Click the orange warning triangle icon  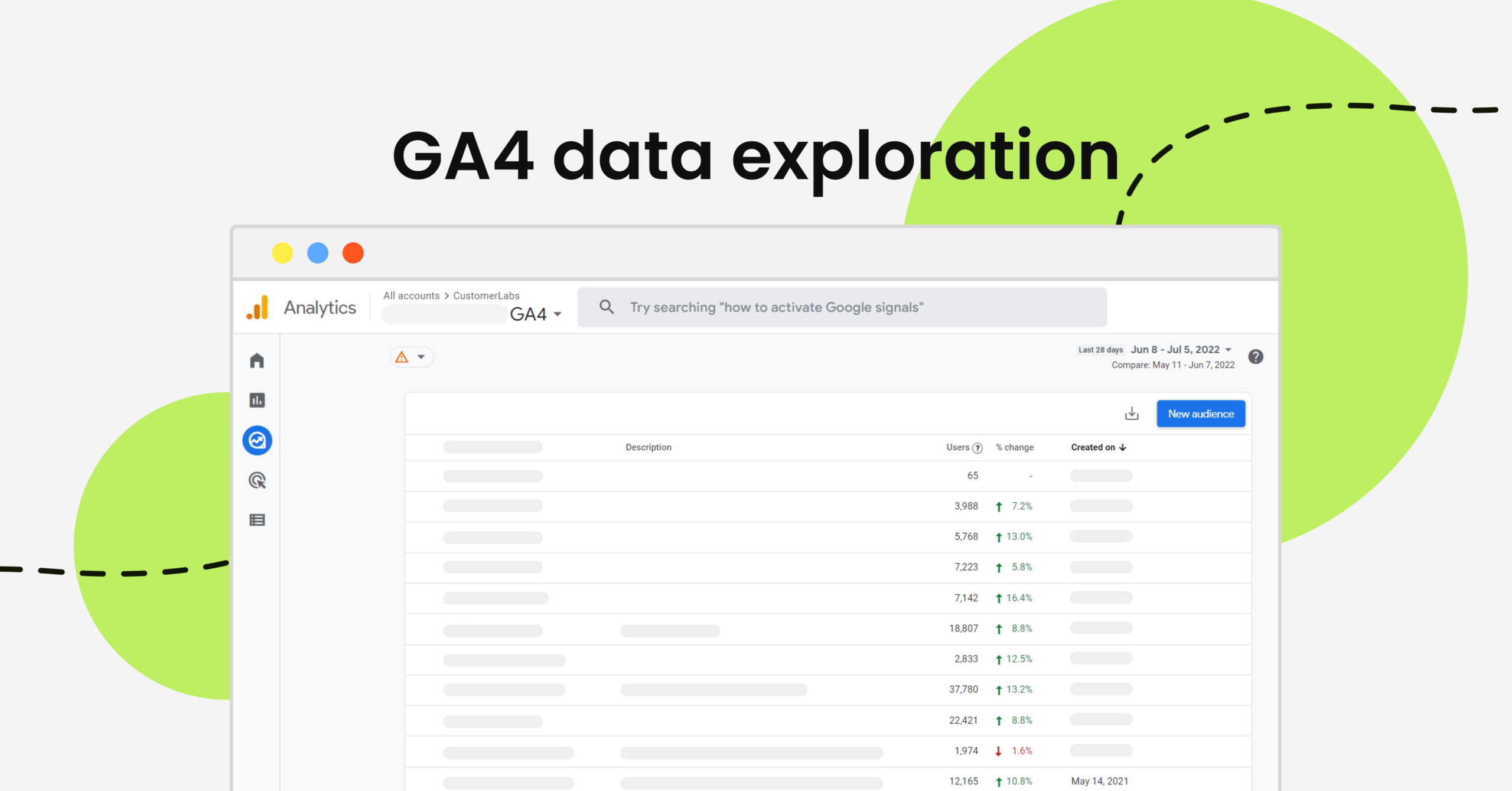coord(402,357)
